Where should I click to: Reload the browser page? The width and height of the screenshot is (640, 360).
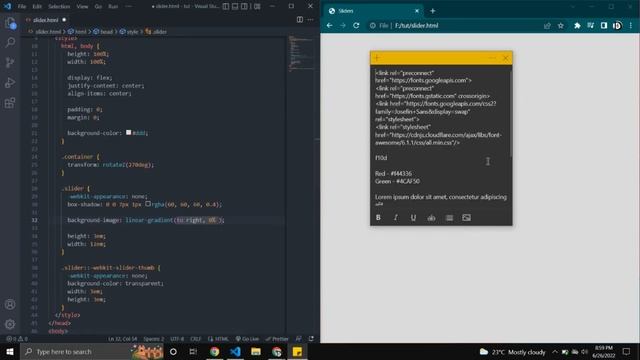pos(356,25)
